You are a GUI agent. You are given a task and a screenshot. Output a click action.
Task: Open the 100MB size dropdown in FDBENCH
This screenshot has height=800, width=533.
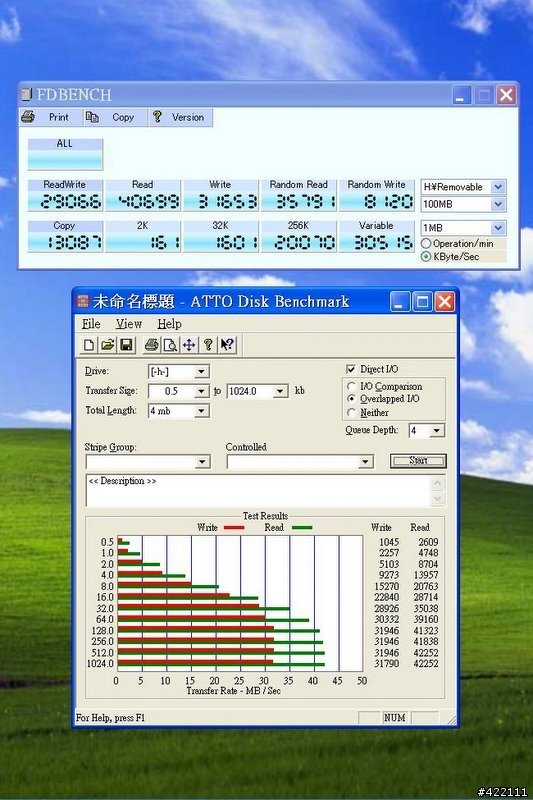(498, 204)
